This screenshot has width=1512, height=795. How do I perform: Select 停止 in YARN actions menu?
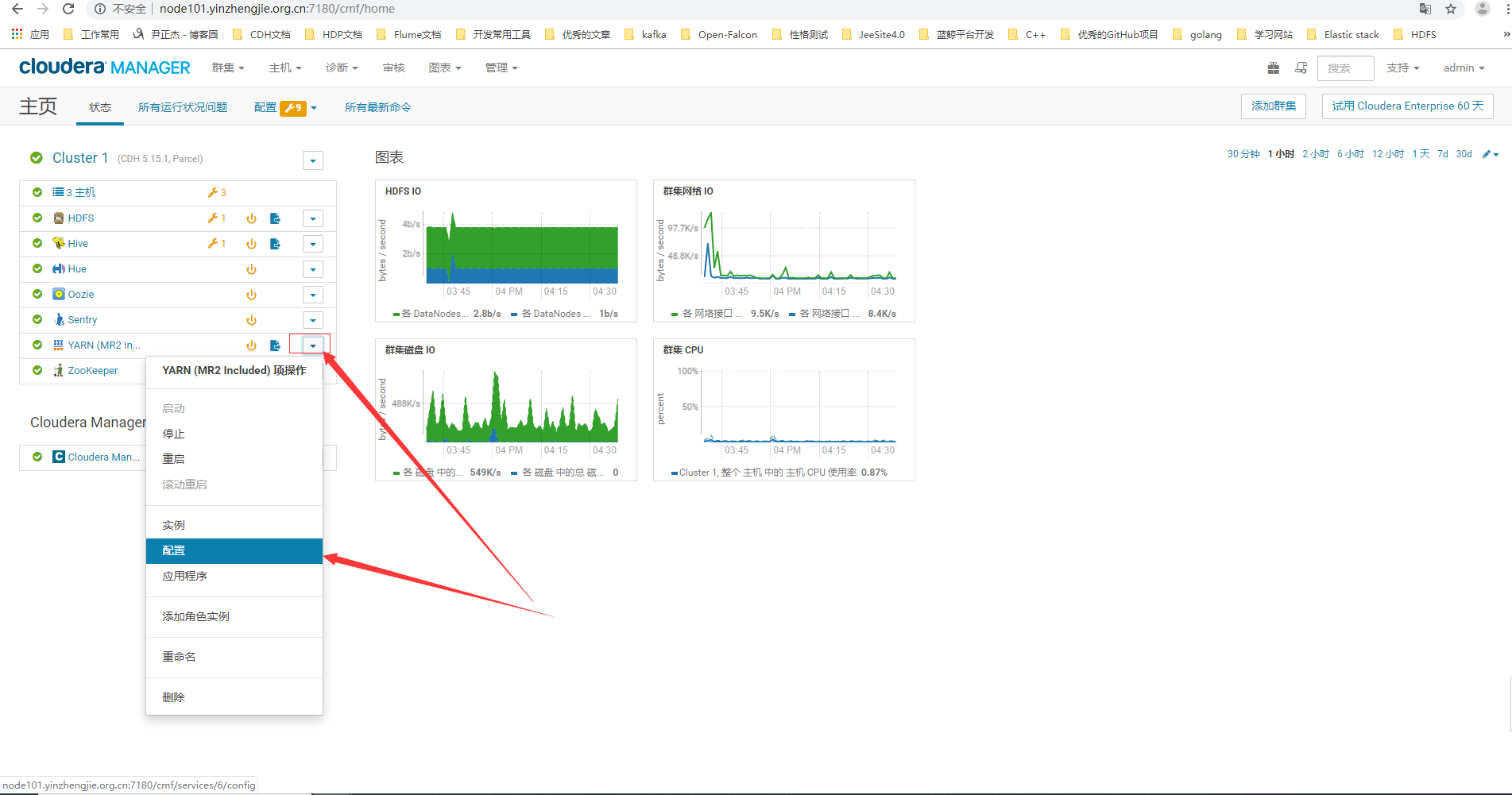point(234,434)
